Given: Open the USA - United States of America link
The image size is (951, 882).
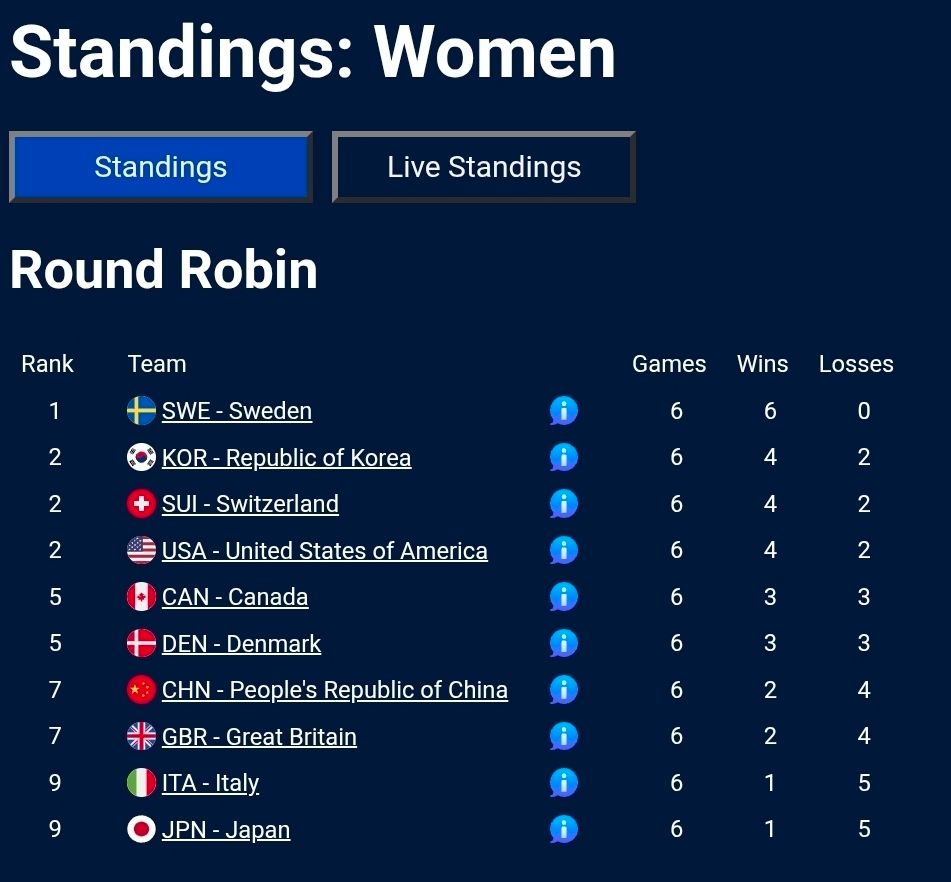Looking at the screenshot, I should [324, 551].
